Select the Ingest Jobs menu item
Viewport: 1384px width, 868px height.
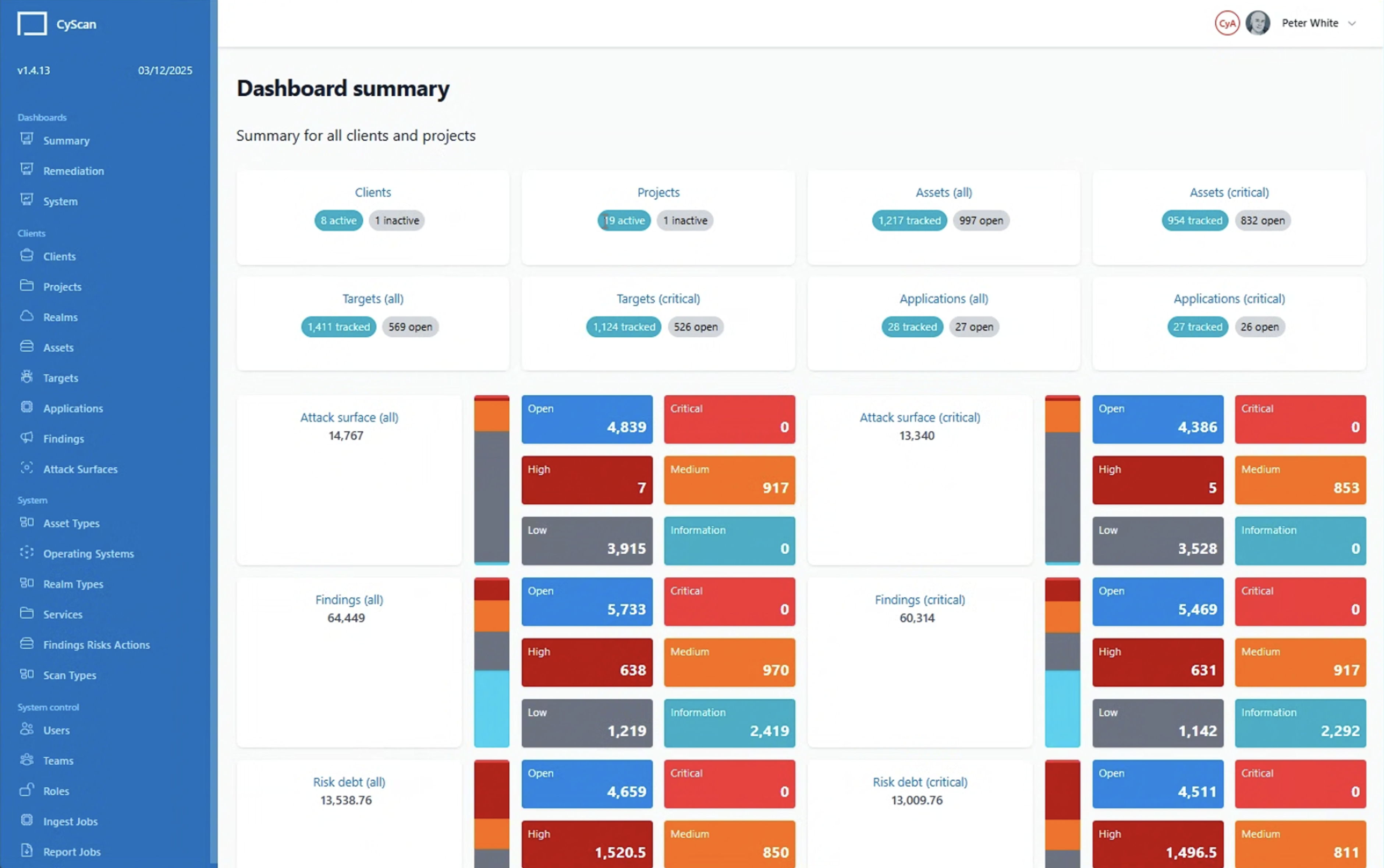tap(71, 822)
